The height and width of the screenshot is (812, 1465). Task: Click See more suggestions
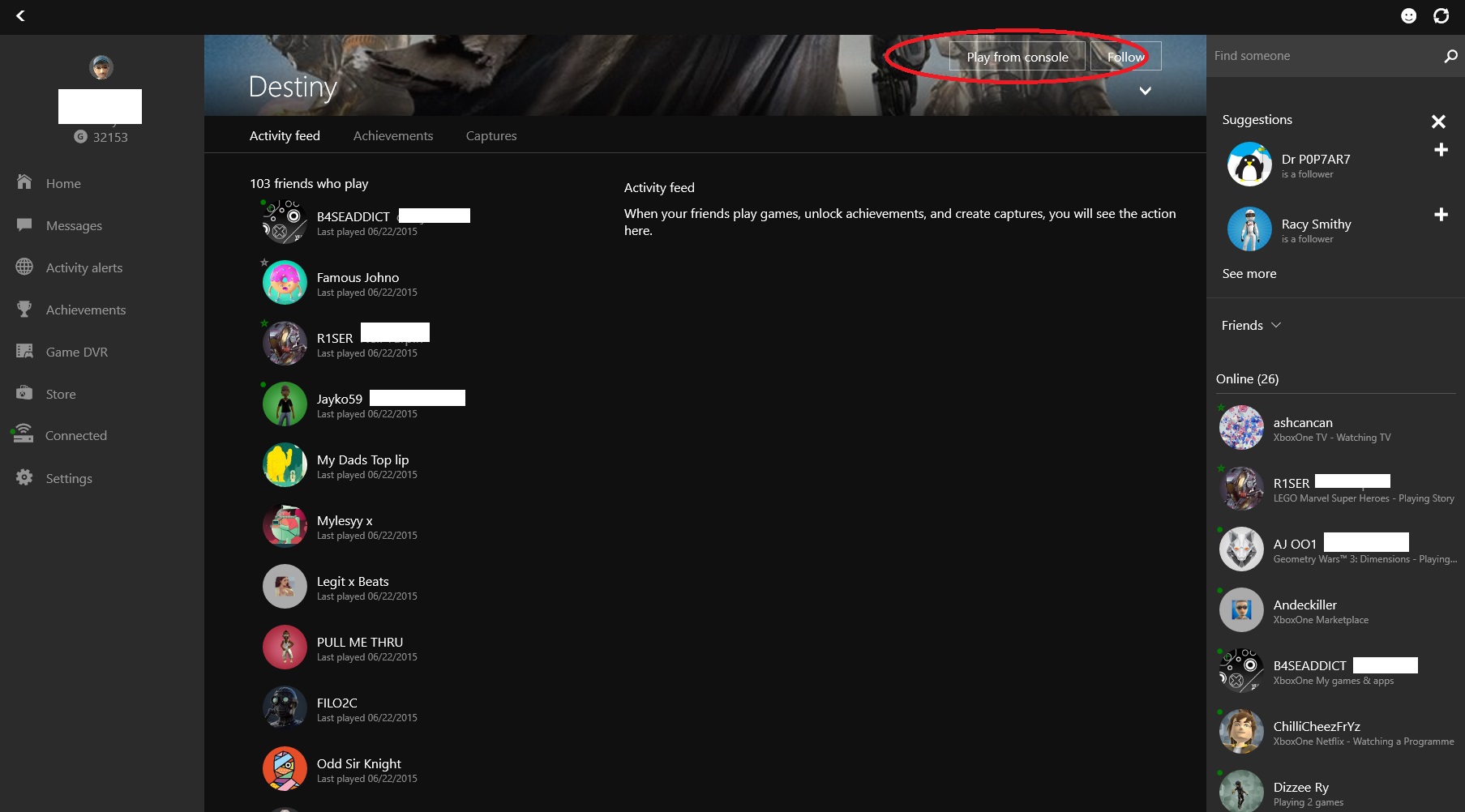pyautogui.click(x=1249, y=273)
